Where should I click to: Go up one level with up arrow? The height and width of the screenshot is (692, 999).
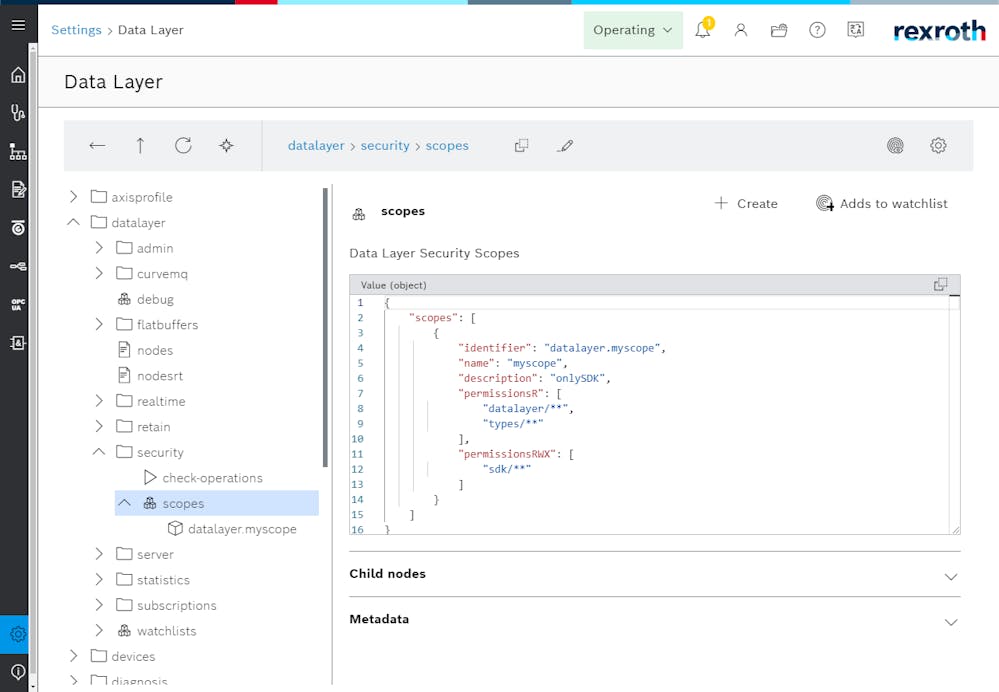pyautogui.click(x=140, y=145)
